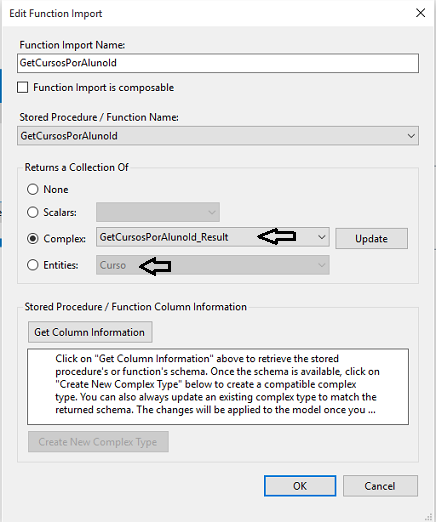This screenshot has height=522, width=436.
Task: Click the arrow annotation next to Curso
Action: (155, 266)
